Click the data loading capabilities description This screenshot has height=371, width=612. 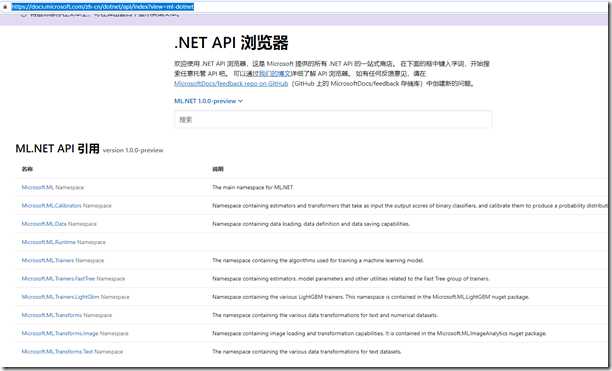coord(311,224)
